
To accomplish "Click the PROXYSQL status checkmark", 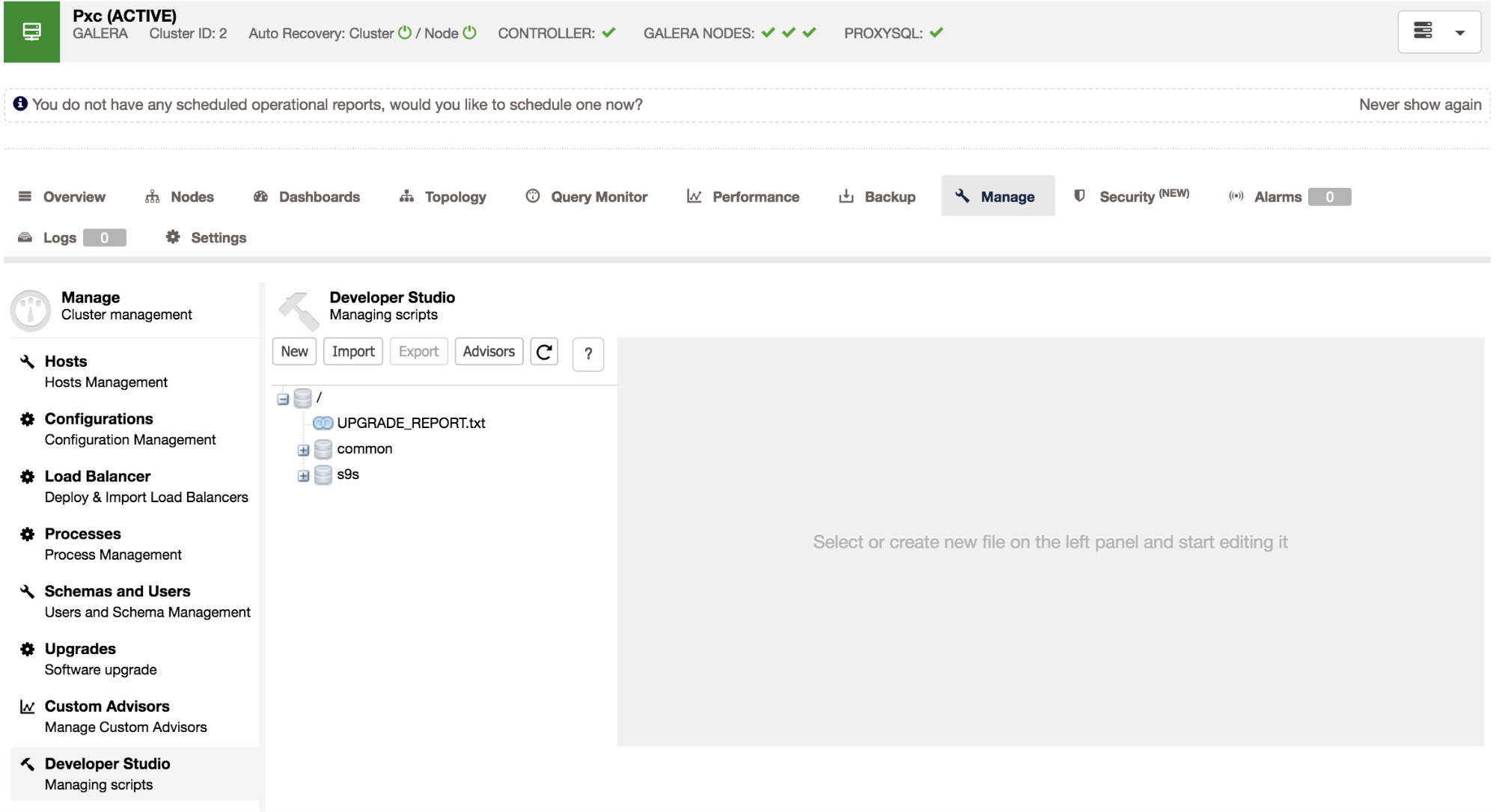I will coord(936,33).
